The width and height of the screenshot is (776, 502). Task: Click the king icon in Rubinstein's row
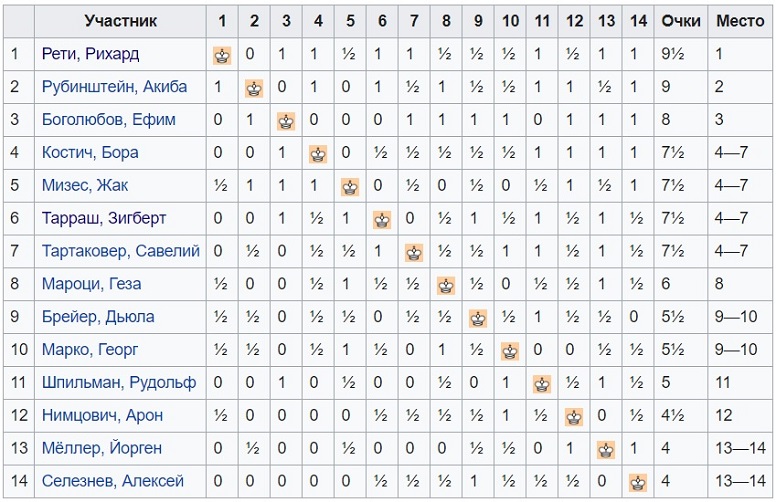(x=254, y=89)
